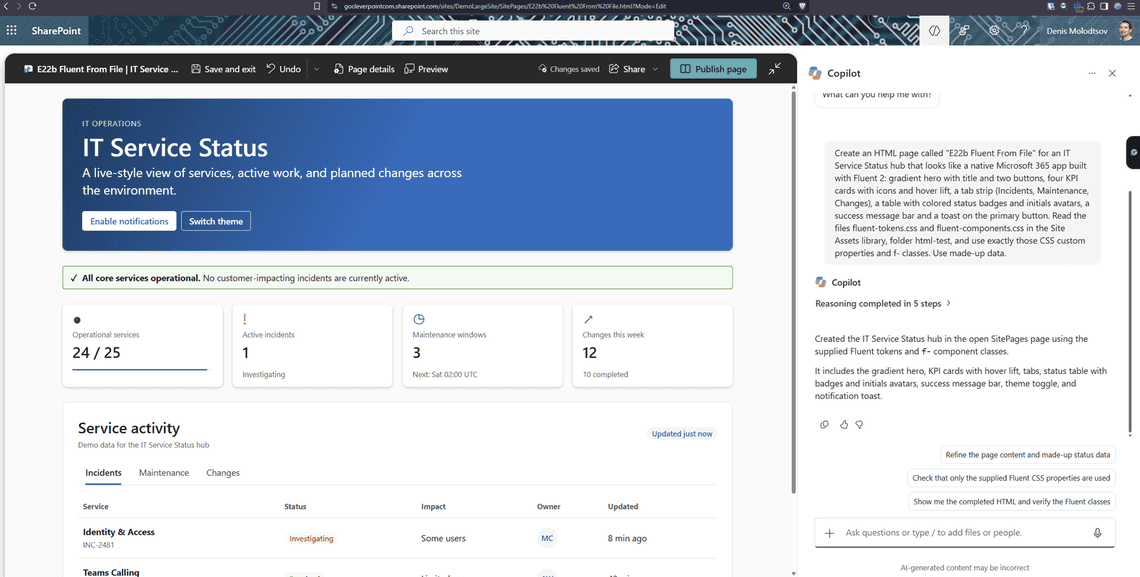Click the Investigating status badge
The image size is (1140, 577).
coord(311,538)
